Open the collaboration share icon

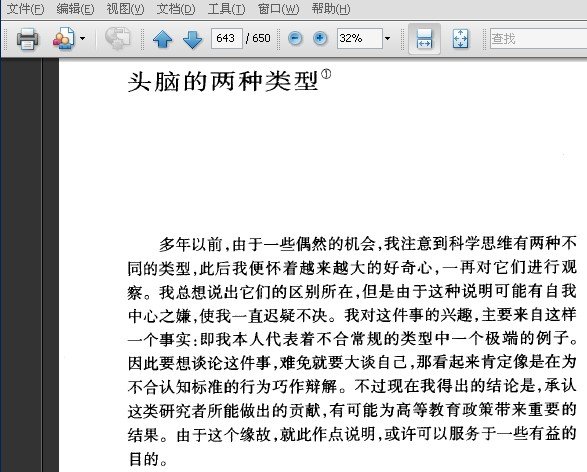coord(64,39)
